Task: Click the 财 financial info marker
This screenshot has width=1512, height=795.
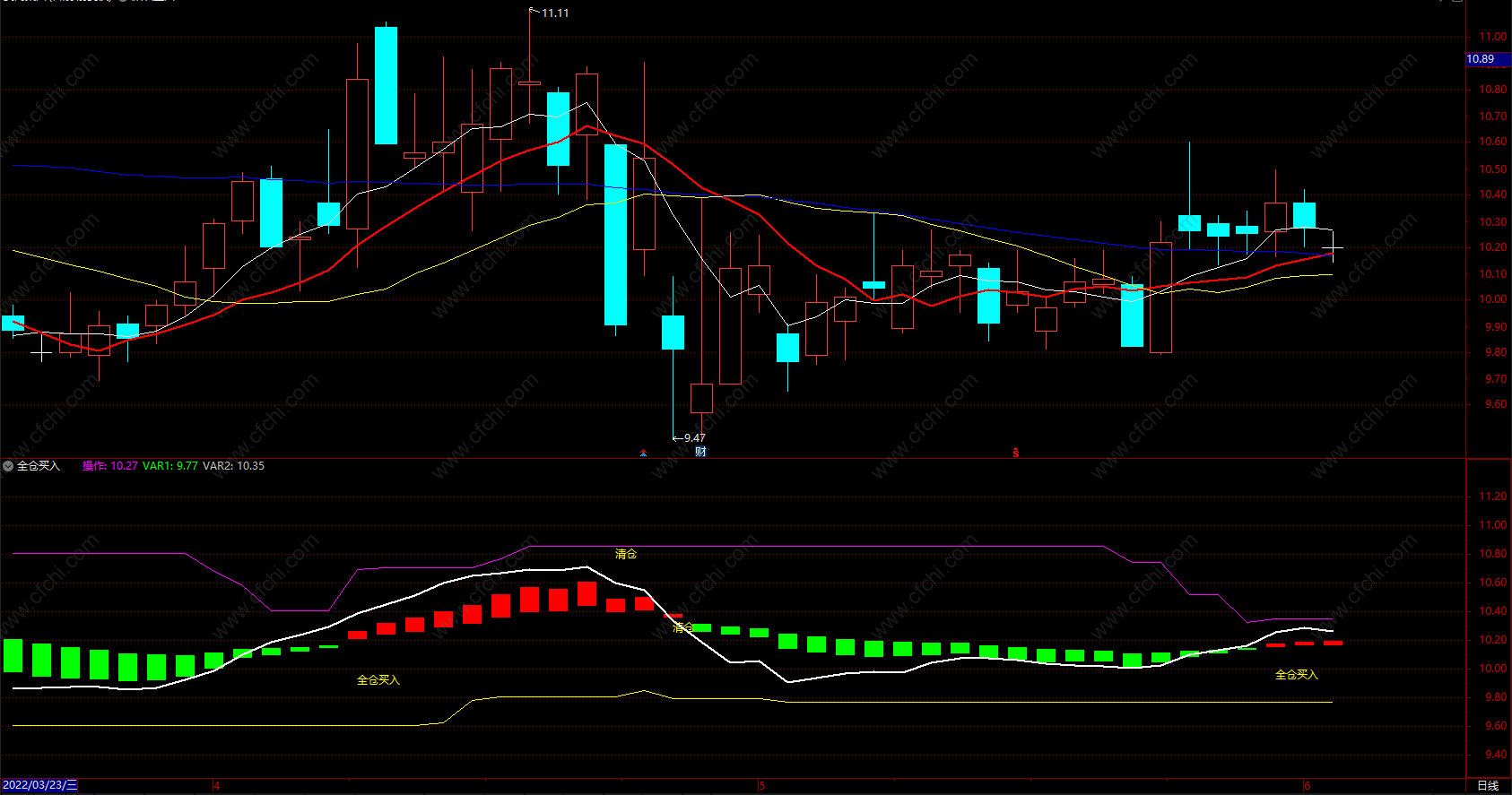Action: [700, 452]
